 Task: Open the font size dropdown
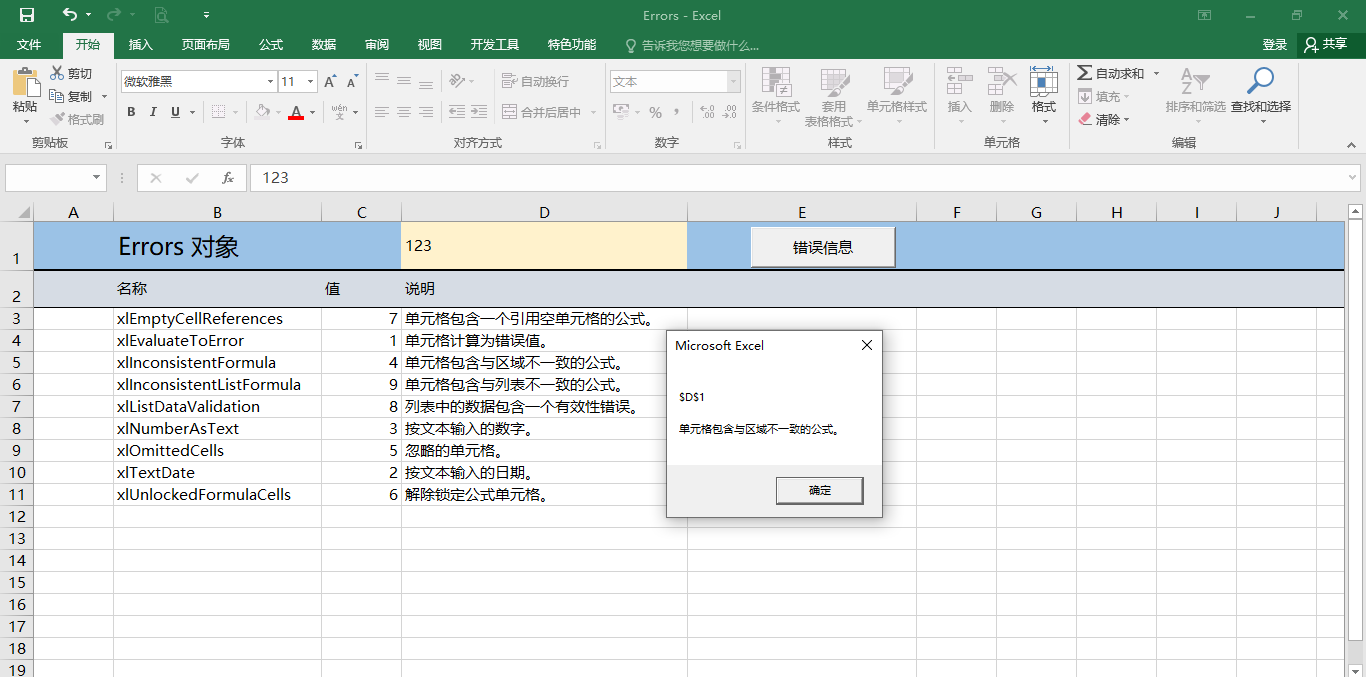coord(311,82)
